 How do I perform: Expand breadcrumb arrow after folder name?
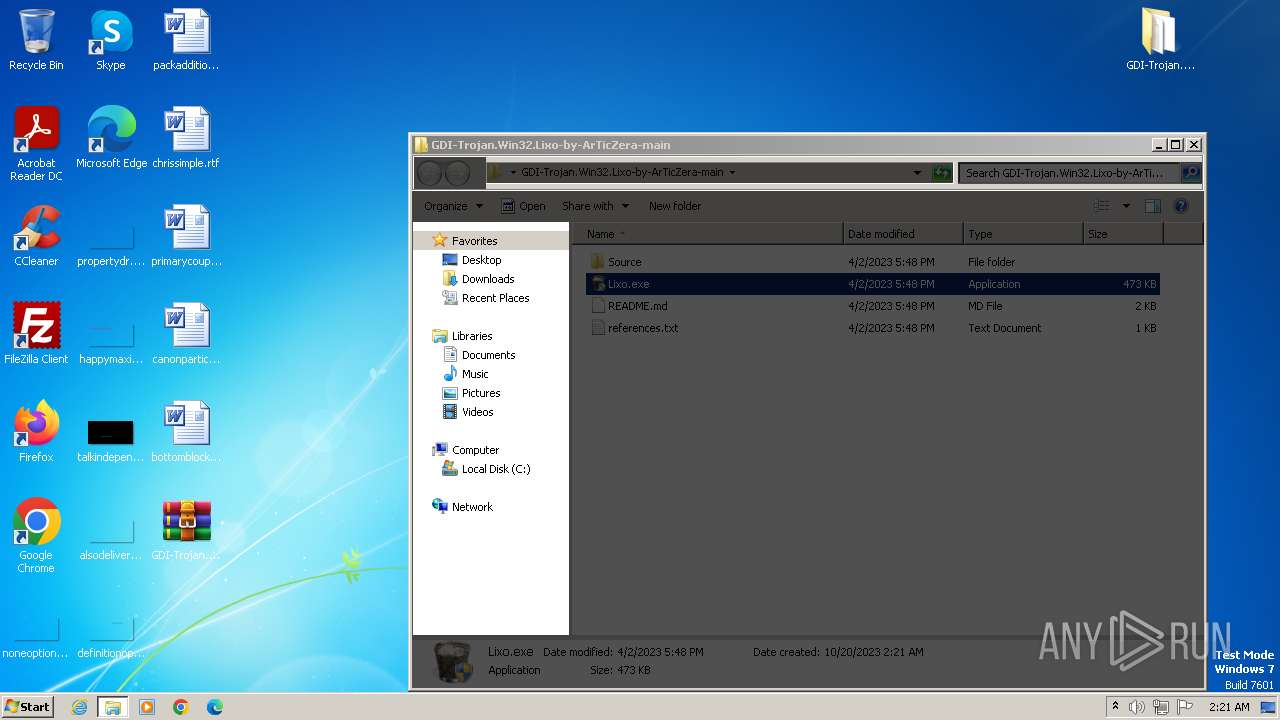tap(732, 172)
